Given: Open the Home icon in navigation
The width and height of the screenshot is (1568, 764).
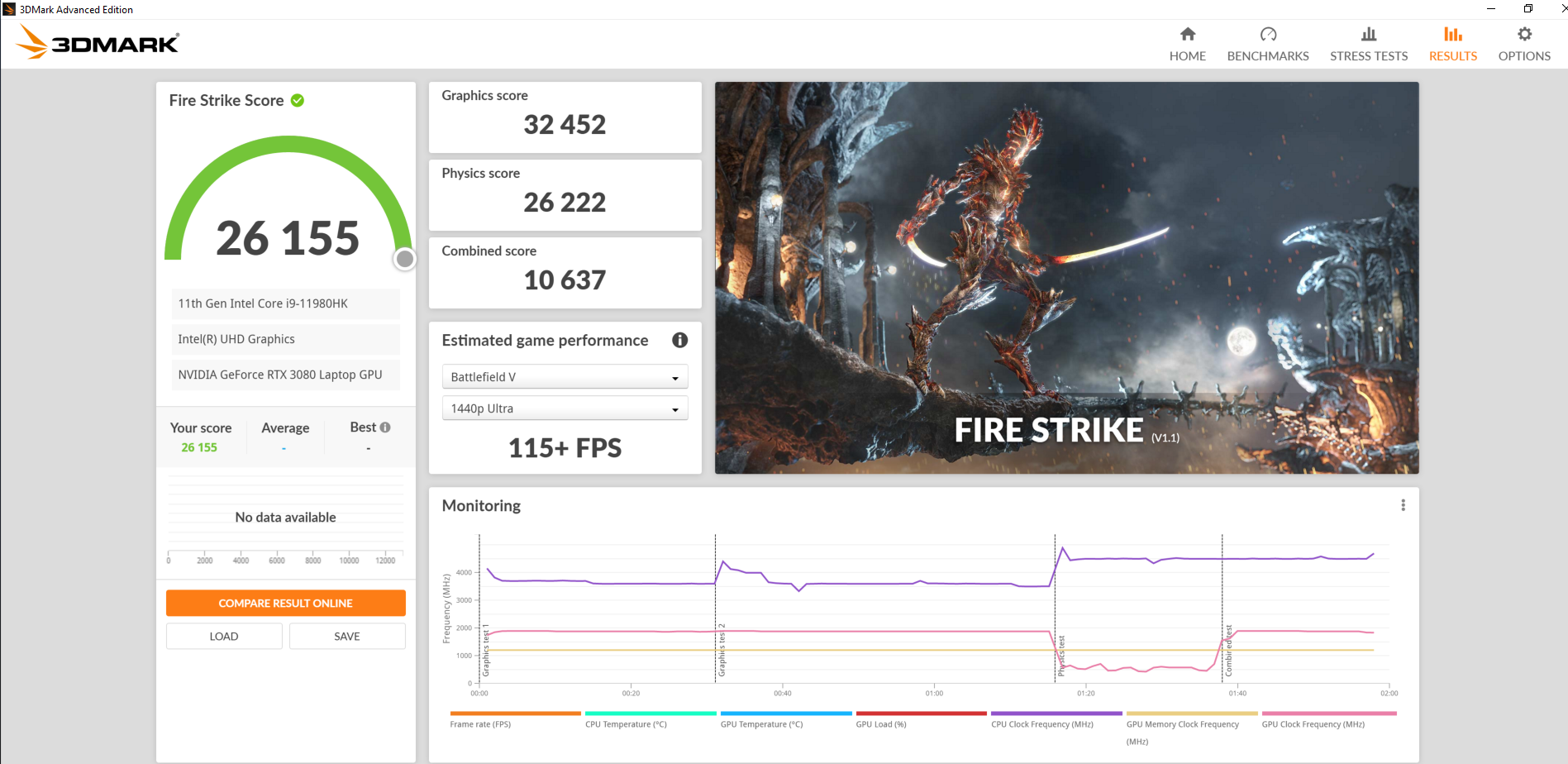Looking at the screenshot, I should (x=1187, y=34).
